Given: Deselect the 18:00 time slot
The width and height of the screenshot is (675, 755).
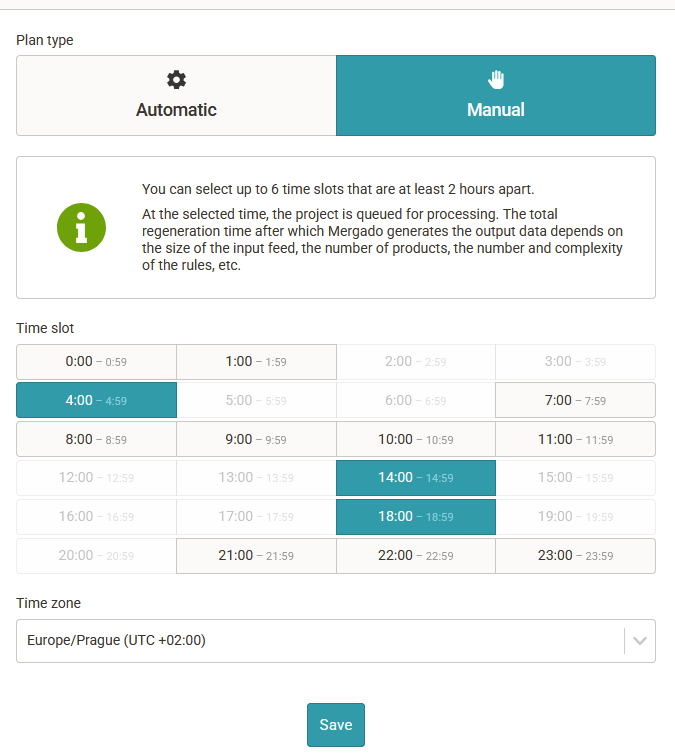Looking at the screenshot, I should [416, 517].
